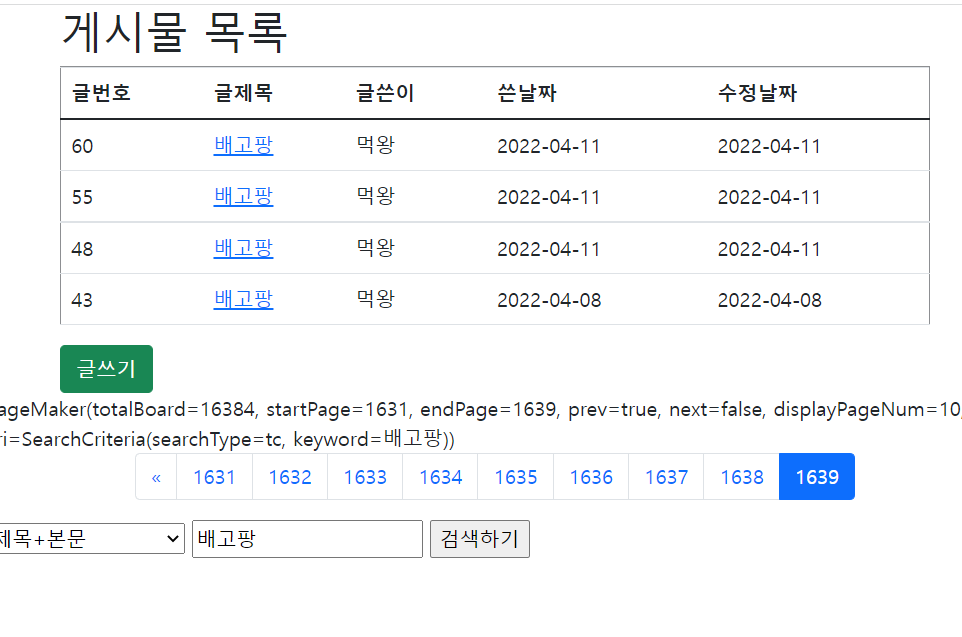Image resolution: width=962 pixels, height=637 pixels.
Task: Open the 배고팡 post in row 60
Action: point(243,145)
